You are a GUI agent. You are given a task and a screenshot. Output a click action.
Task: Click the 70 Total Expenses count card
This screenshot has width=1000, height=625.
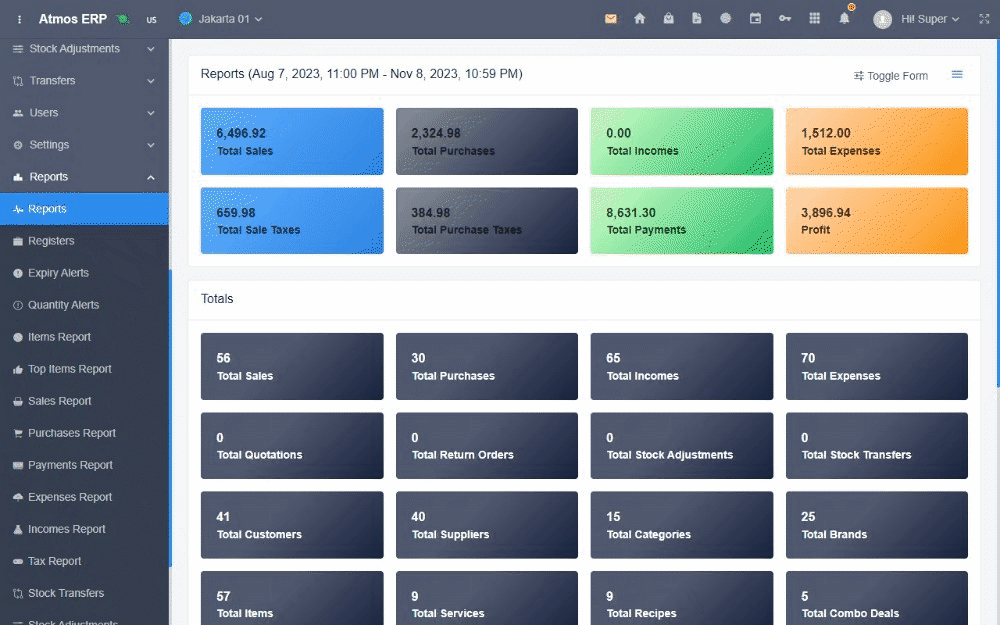coord(877,366)
